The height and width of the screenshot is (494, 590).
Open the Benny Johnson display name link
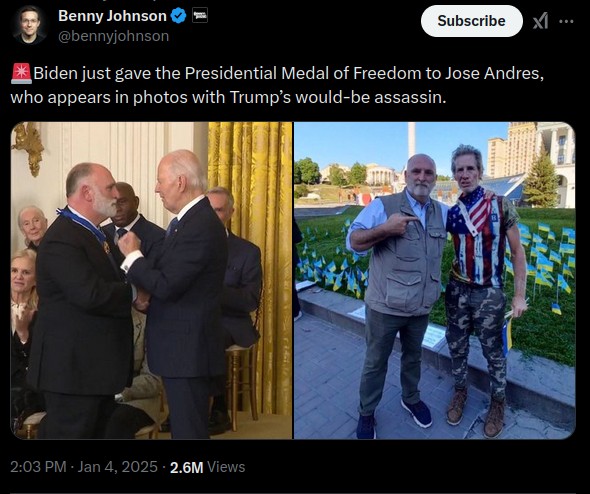coord(112,16)
